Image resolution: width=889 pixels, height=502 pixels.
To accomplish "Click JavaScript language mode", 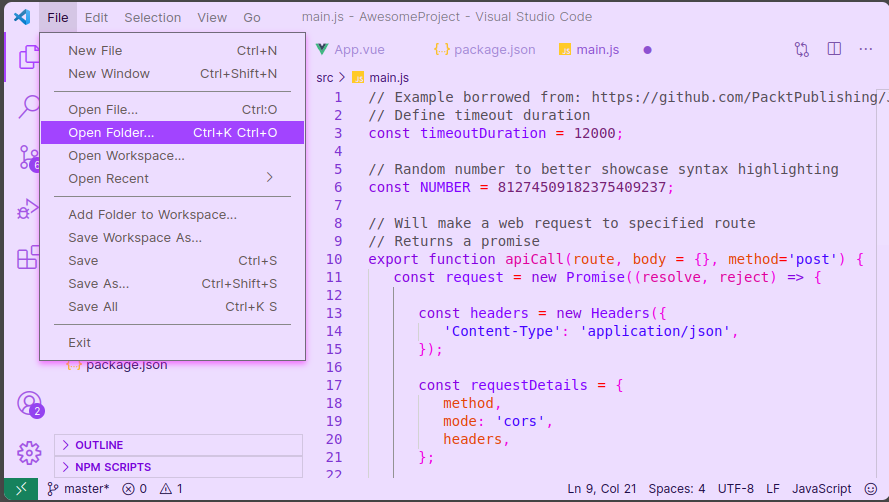I will (x=822, y=488).
